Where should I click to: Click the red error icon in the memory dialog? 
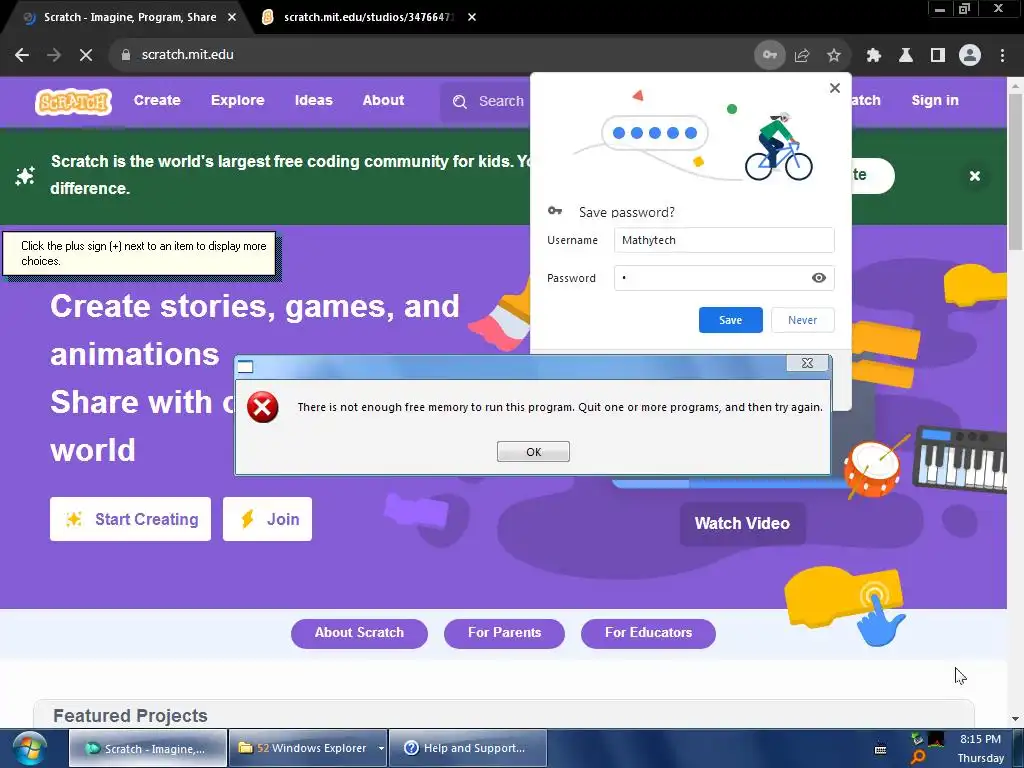(263, 408)
